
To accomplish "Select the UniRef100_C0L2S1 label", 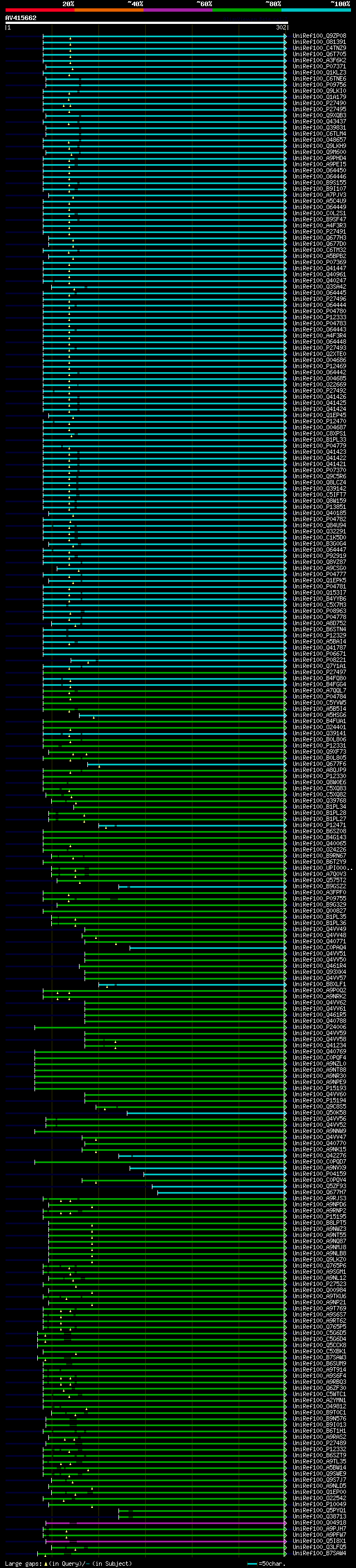I will pos(319,213).
